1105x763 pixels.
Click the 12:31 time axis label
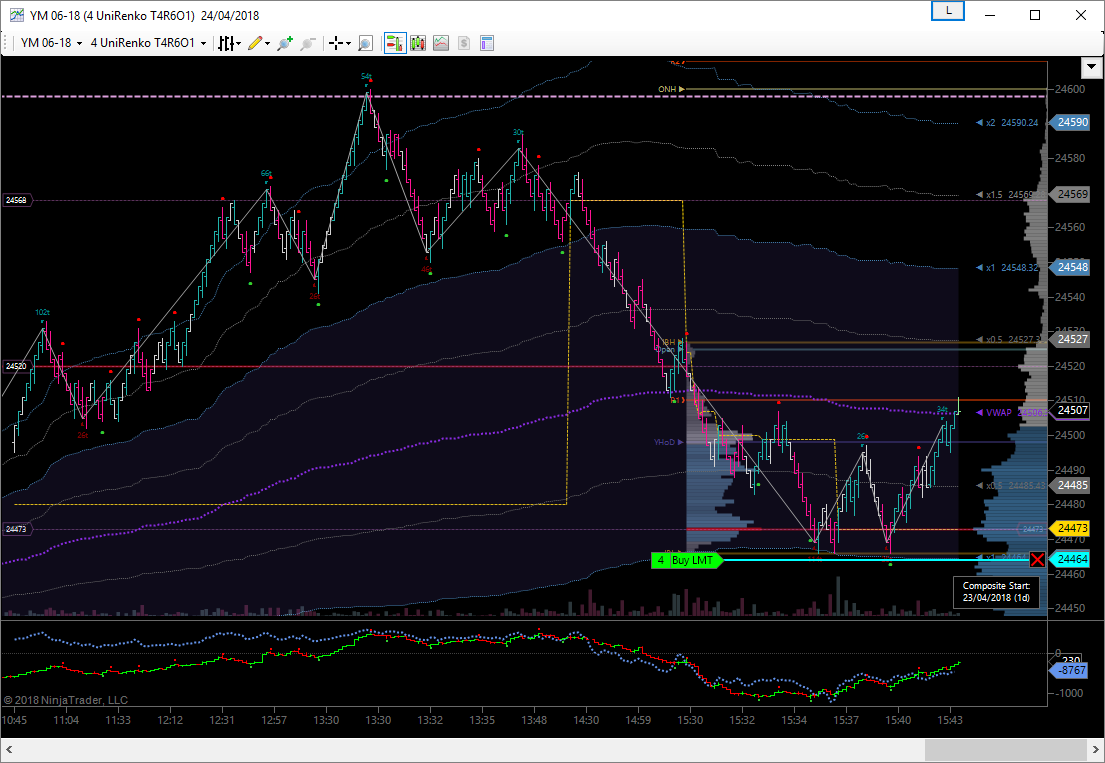[222, 720]
